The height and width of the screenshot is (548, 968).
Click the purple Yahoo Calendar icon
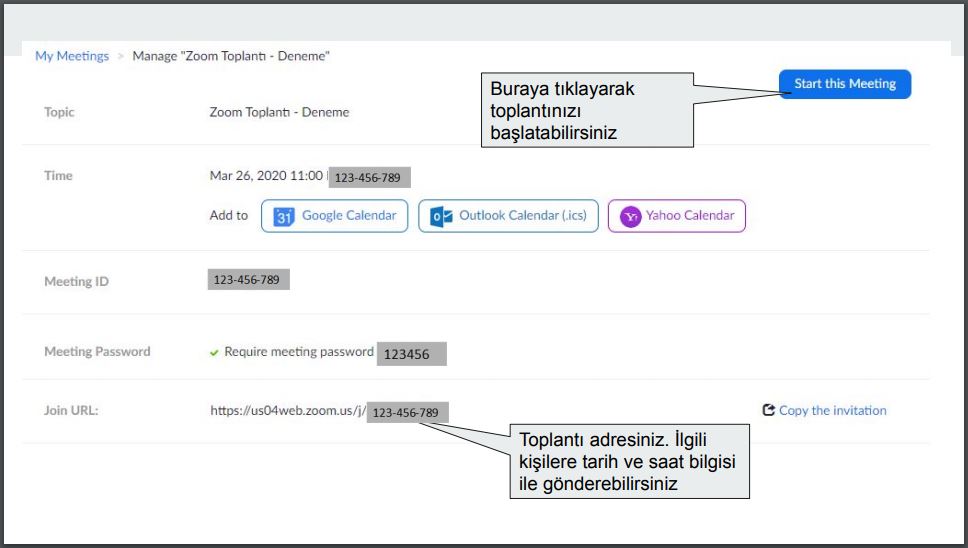(630, 217)
